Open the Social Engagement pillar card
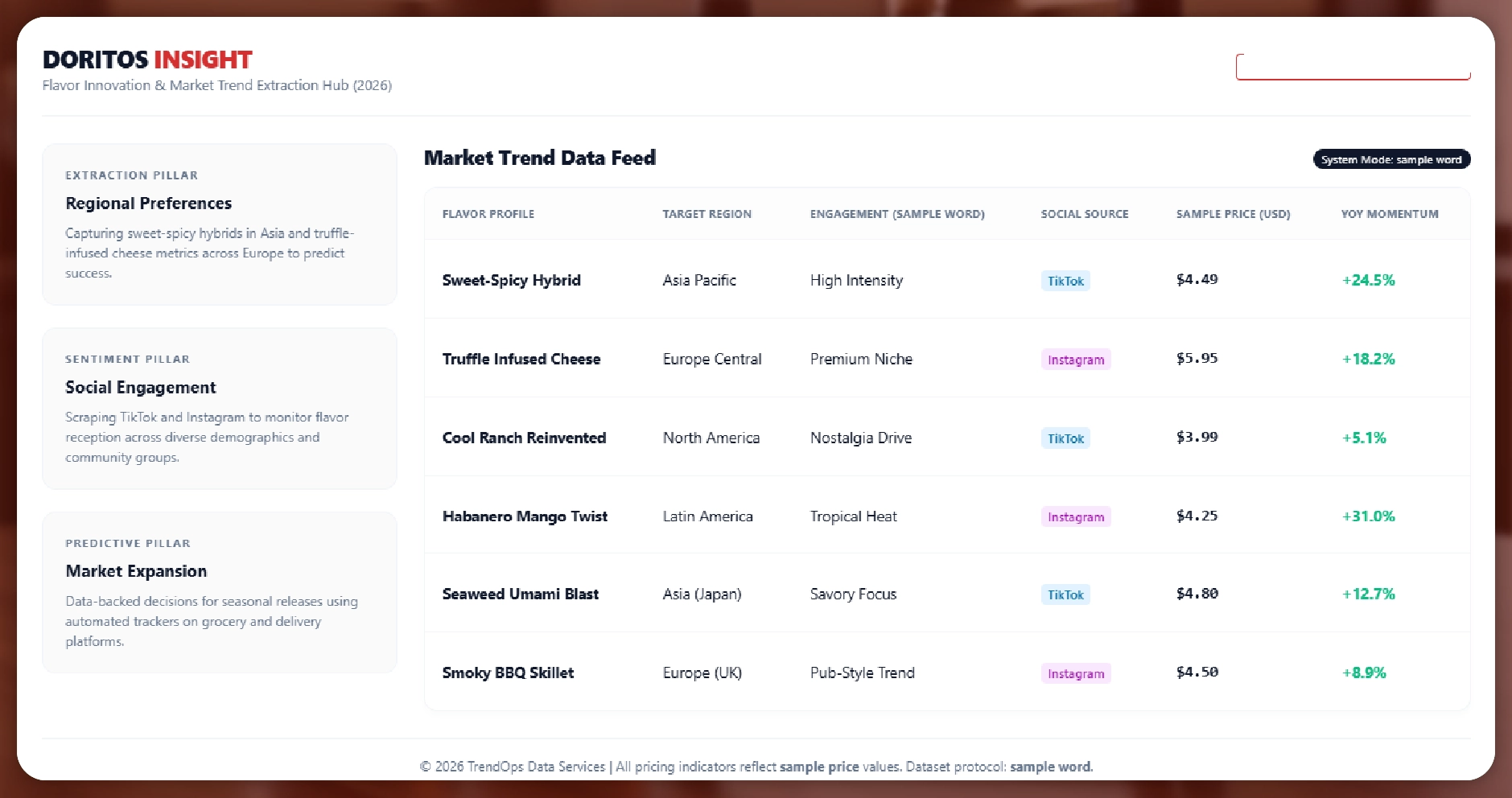This screenshot has height=798, width=1512. (219, 408)
